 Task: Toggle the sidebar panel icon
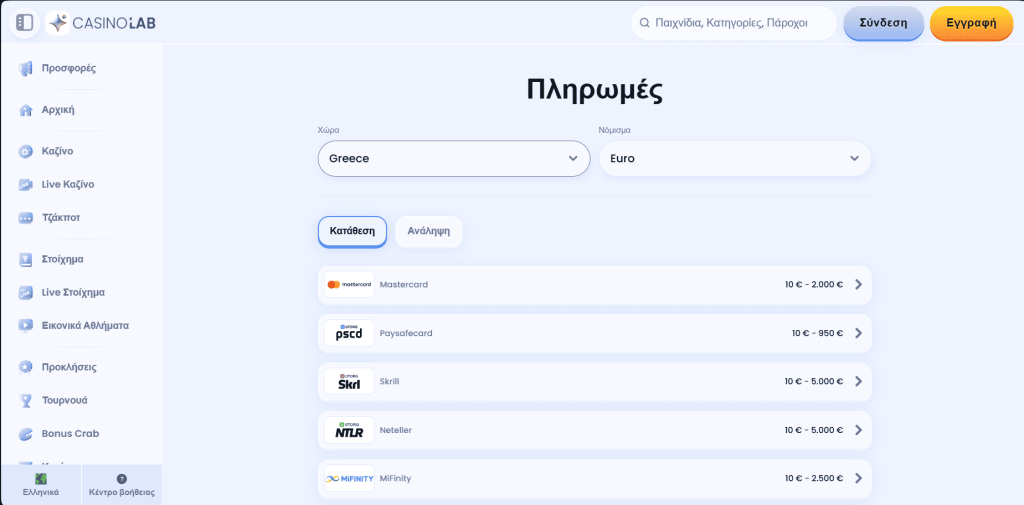coord(24,23)
